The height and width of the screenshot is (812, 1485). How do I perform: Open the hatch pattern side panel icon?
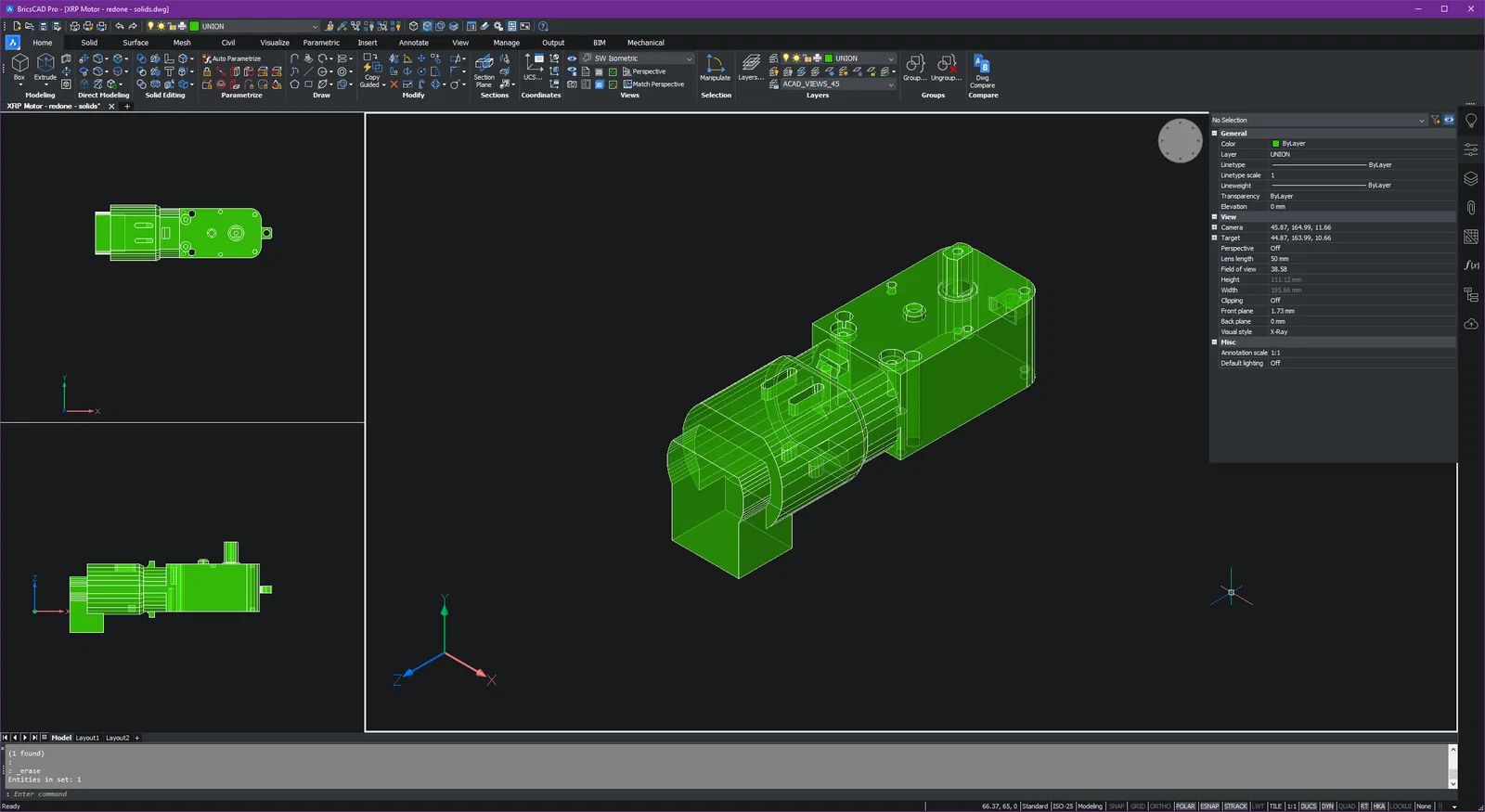pyautogui.click(x=1471, y=237)
